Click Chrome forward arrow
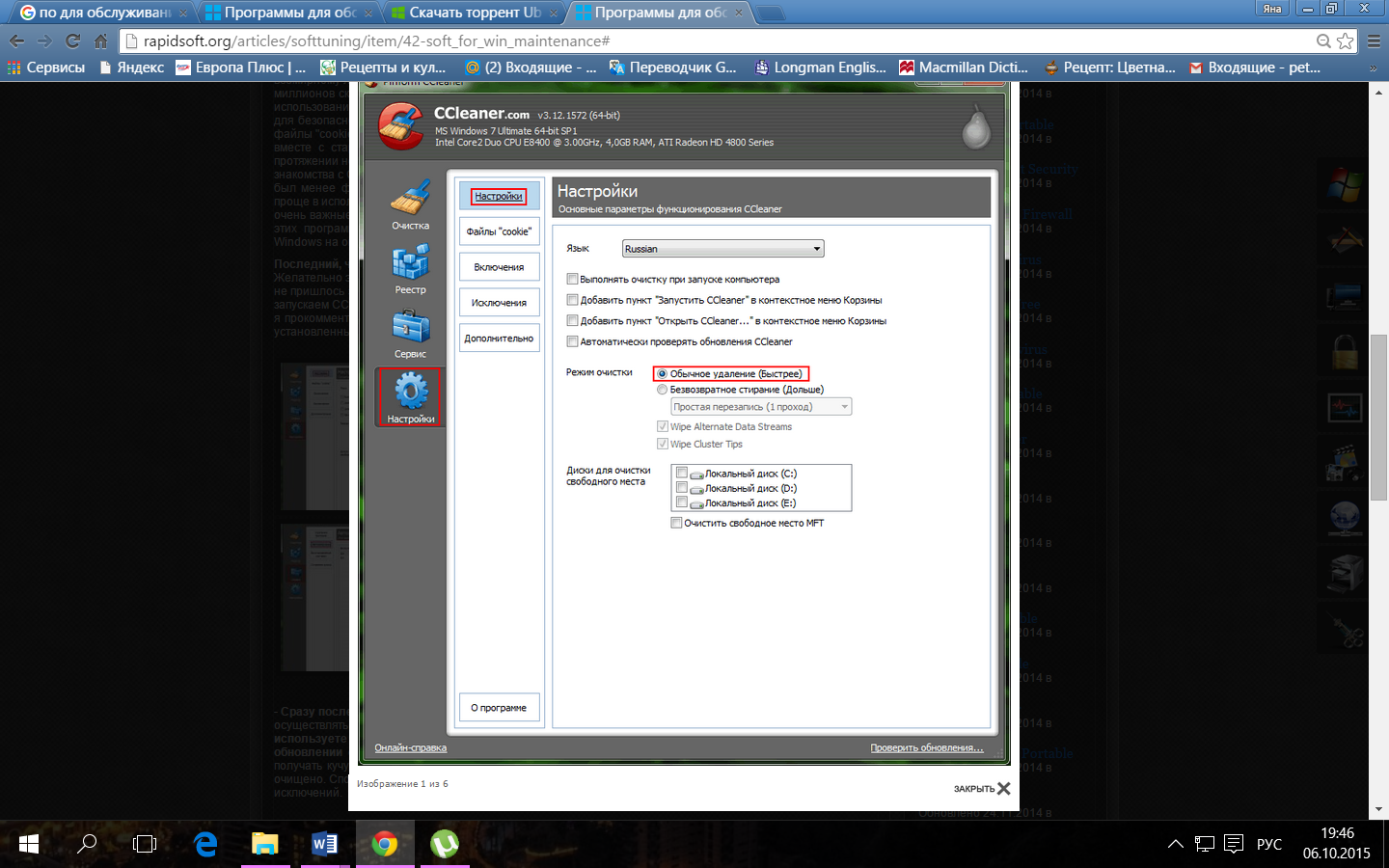The image size is (1389, 868). point(44,41)
